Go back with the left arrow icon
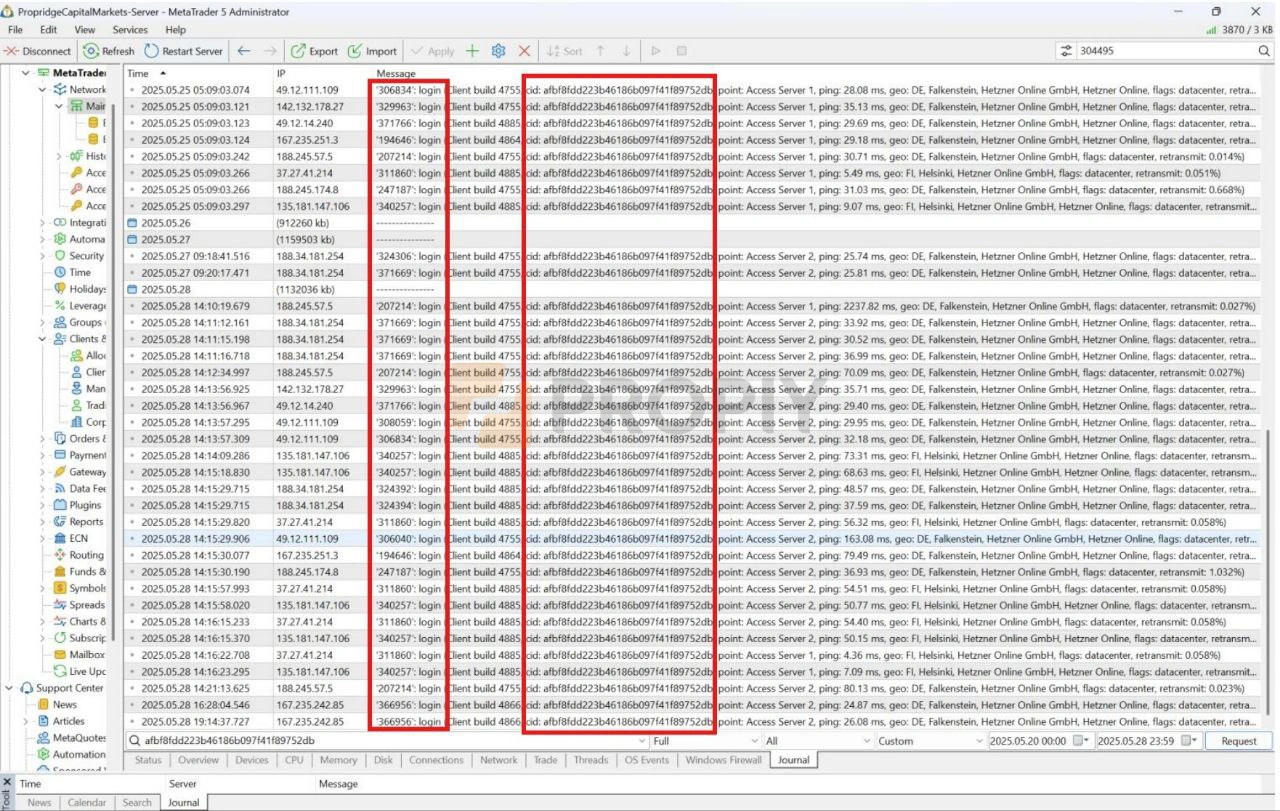The image size is (1280, 811). tap(244, 51)
